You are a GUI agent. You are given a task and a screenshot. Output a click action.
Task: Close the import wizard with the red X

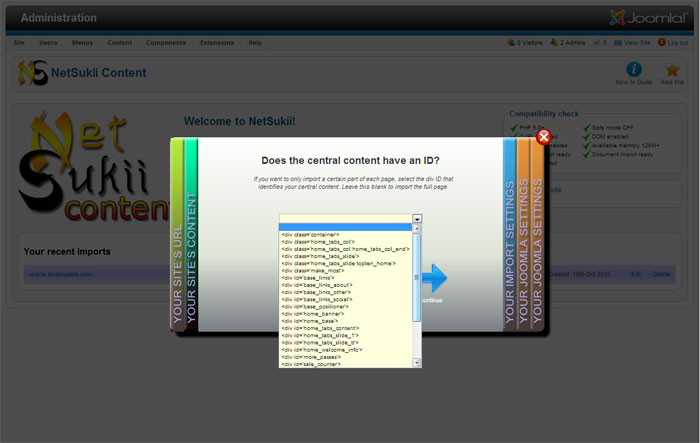click(x=543, y=137)
